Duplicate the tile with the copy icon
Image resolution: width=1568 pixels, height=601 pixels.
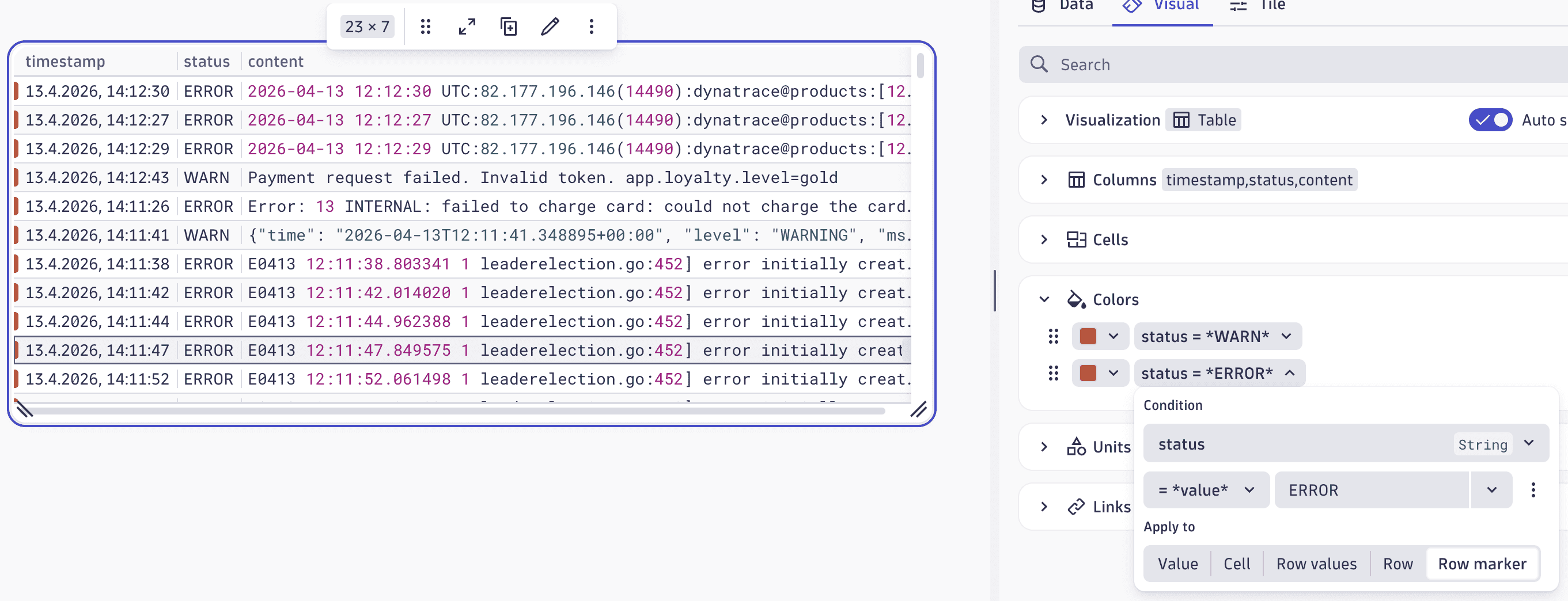coord(508,26)
